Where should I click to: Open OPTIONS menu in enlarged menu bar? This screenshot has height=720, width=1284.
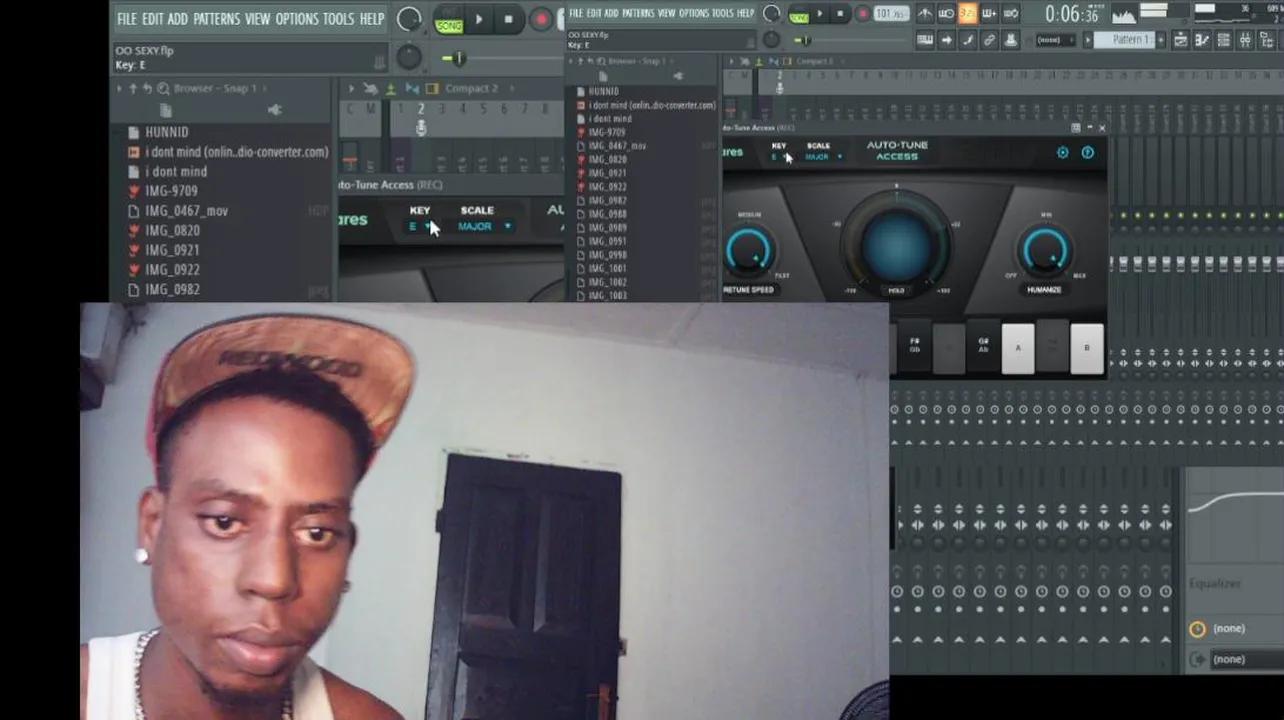point(297,19)
